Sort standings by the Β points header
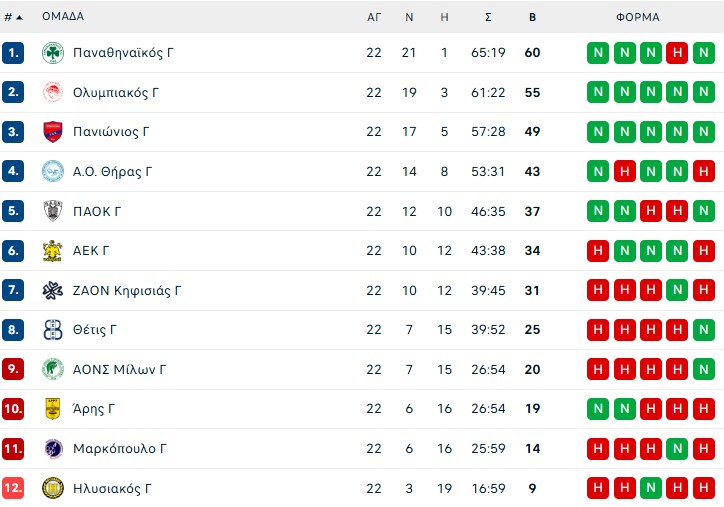Viewport: 724px width, 507px height. click(532, 17)
